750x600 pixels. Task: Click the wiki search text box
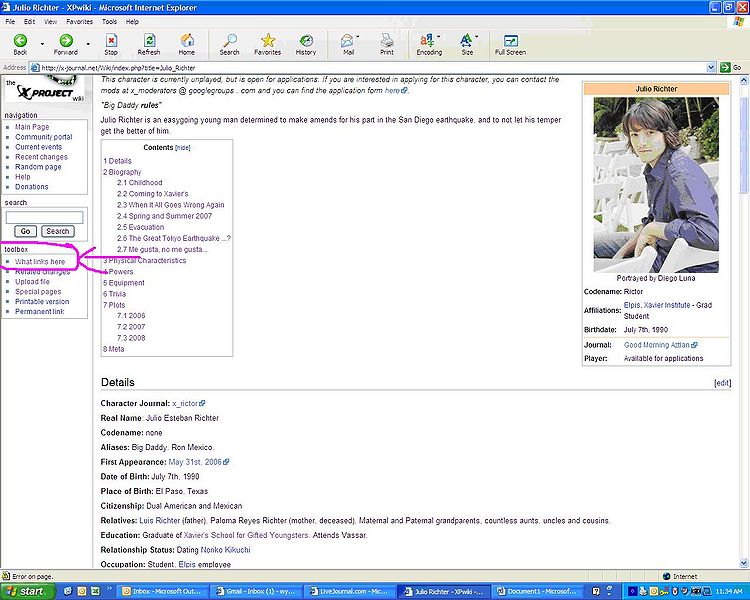tap(44, 218)
